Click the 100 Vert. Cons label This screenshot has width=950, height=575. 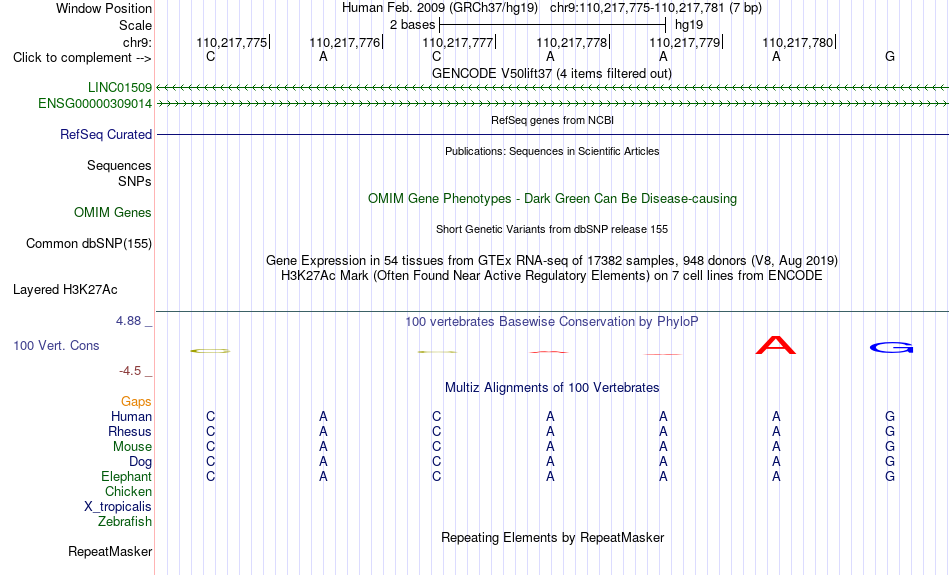pyautogui.click(x=56, y=345)
